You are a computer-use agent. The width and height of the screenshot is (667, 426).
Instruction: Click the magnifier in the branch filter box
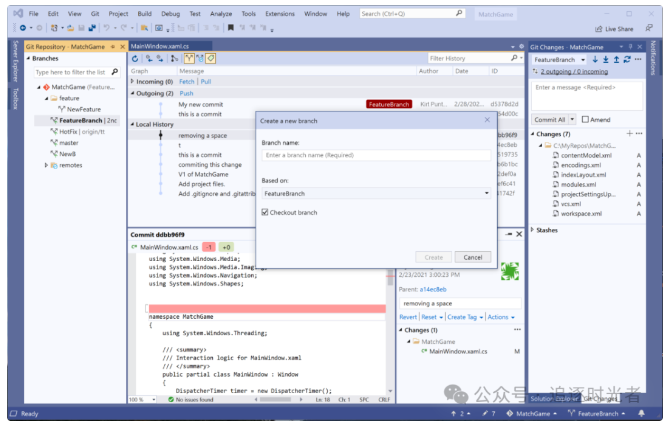click(114, 72)
